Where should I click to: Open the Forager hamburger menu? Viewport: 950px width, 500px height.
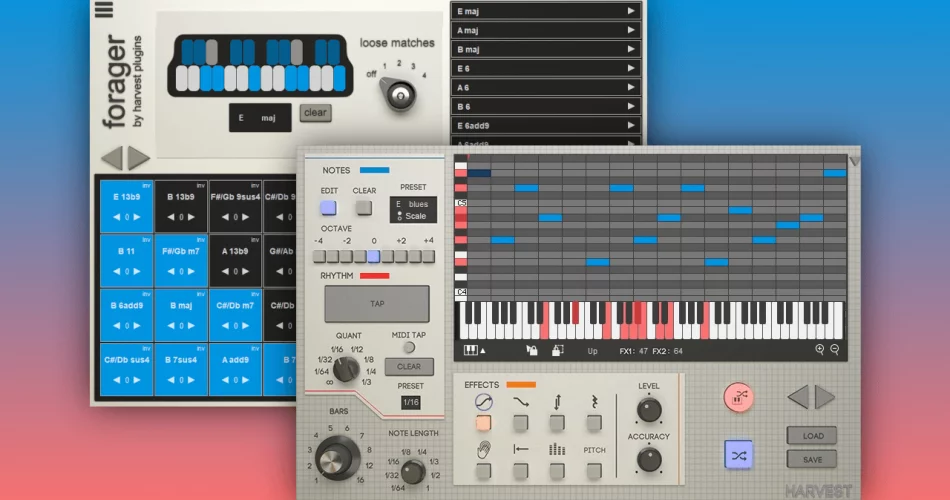[104, 9]
